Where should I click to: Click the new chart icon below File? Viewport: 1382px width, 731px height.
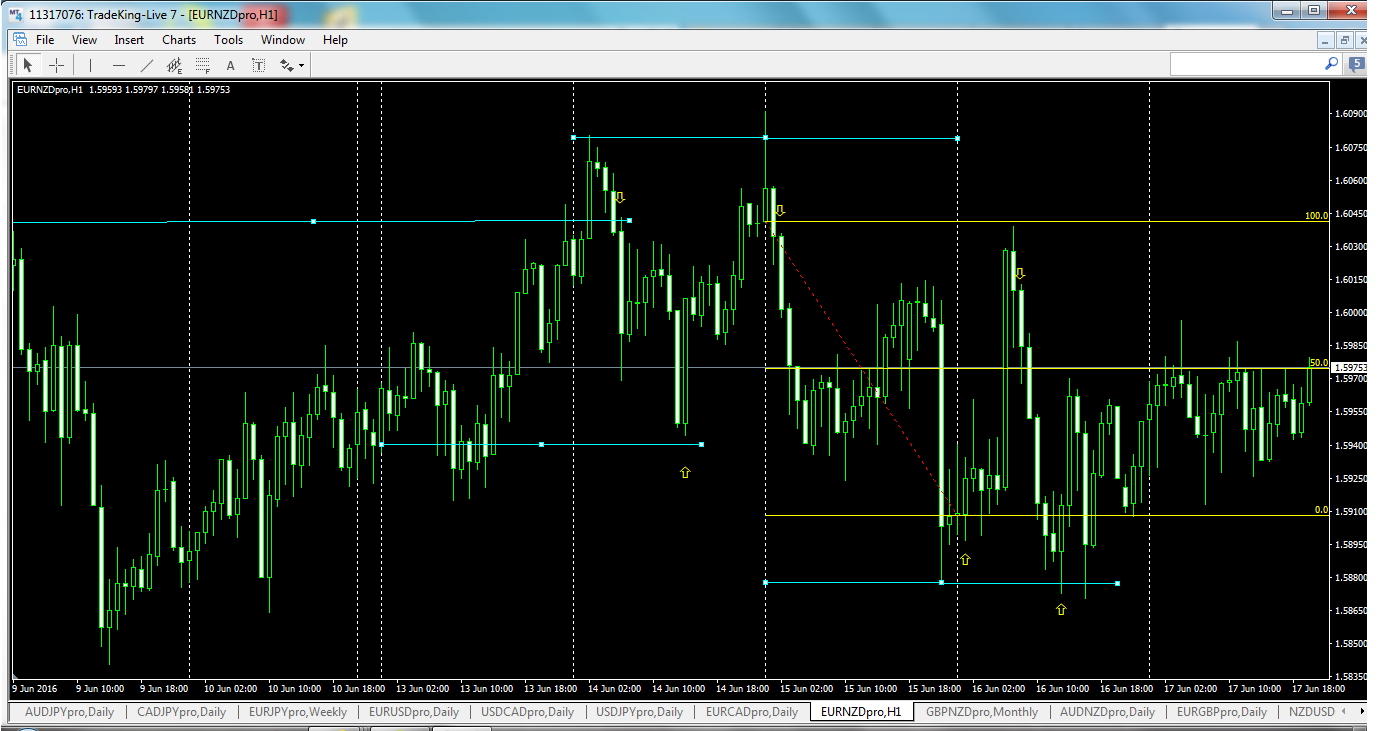tap(20, 39)
